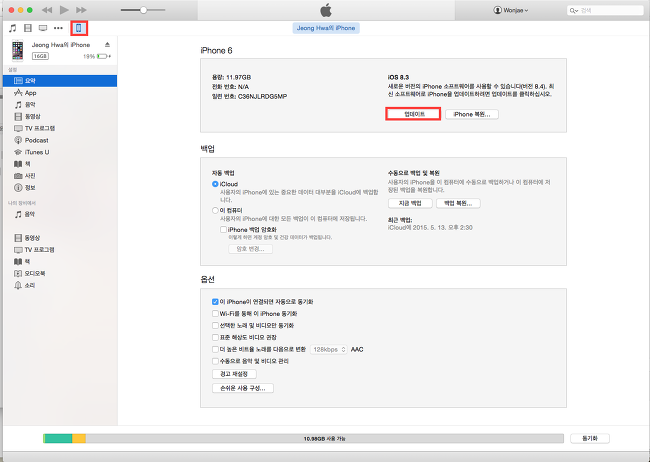Open the 128kbps bit rate dropdown
Screen dimensions: 650x462
(329, 350)
